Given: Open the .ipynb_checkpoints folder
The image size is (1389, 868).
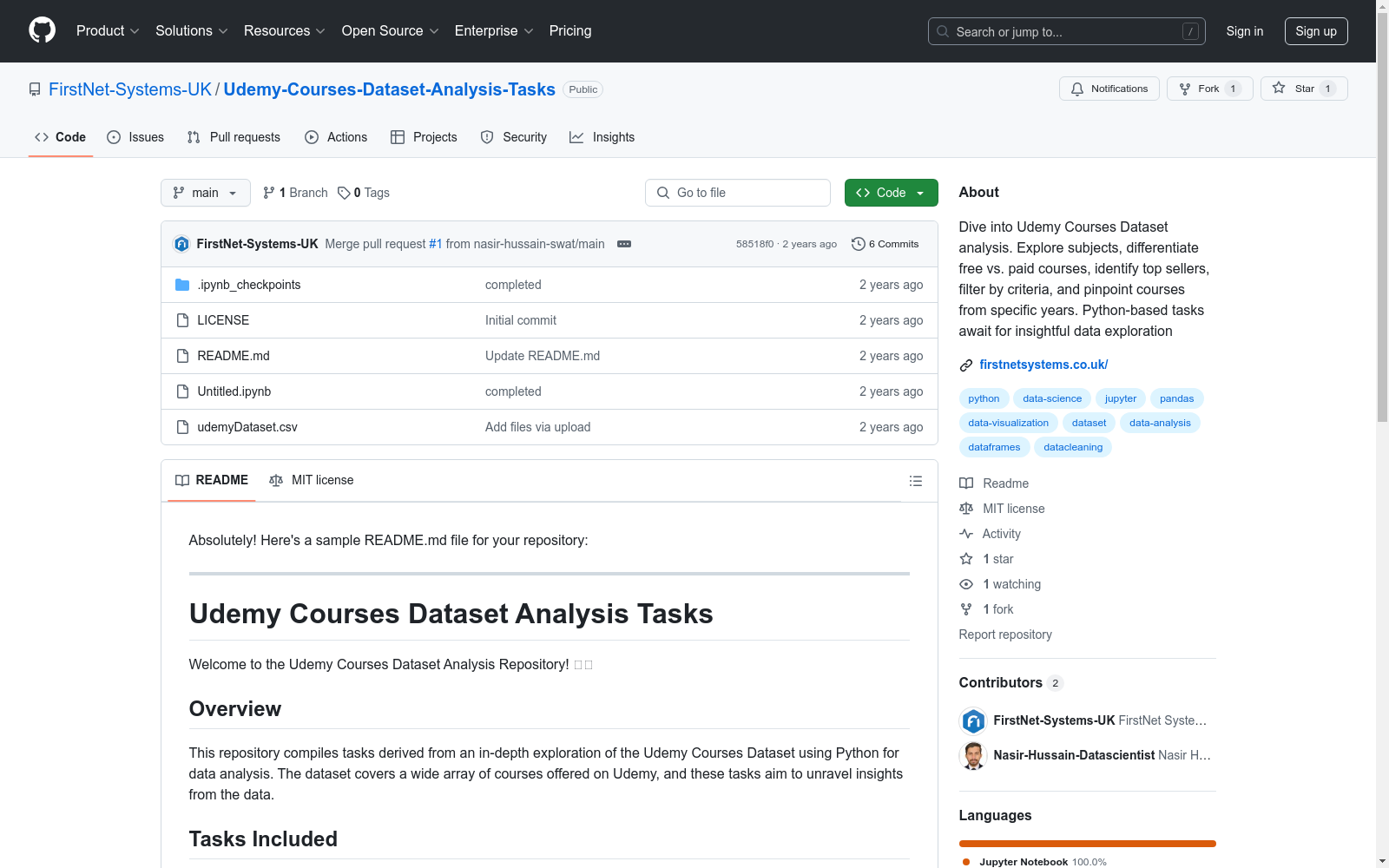Looking at the screenshot, I should click(248, 285).
